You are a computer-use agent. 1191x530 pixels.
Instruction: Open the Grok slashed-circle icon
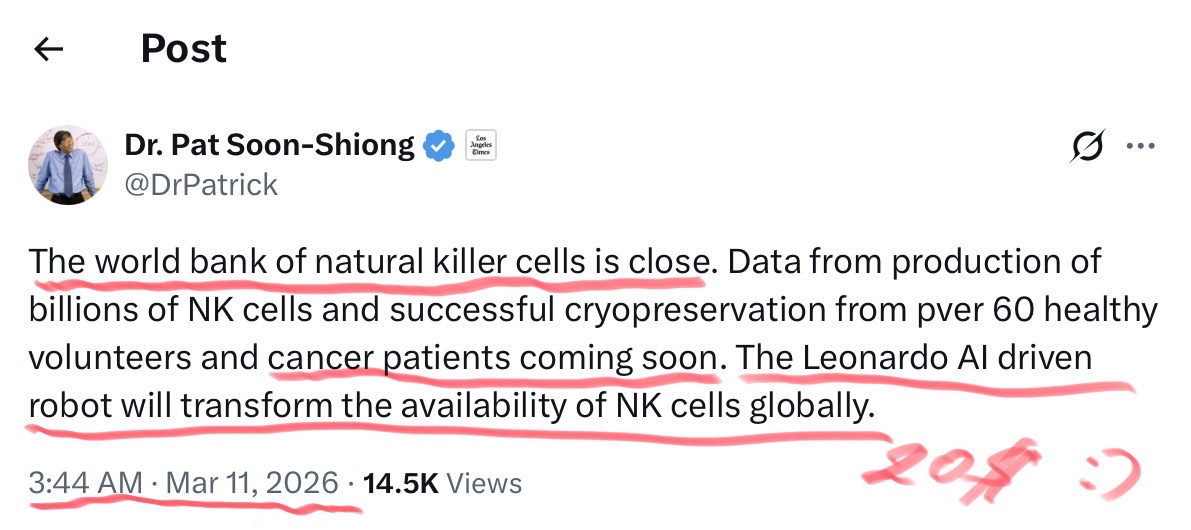[x=1087, y=148]
